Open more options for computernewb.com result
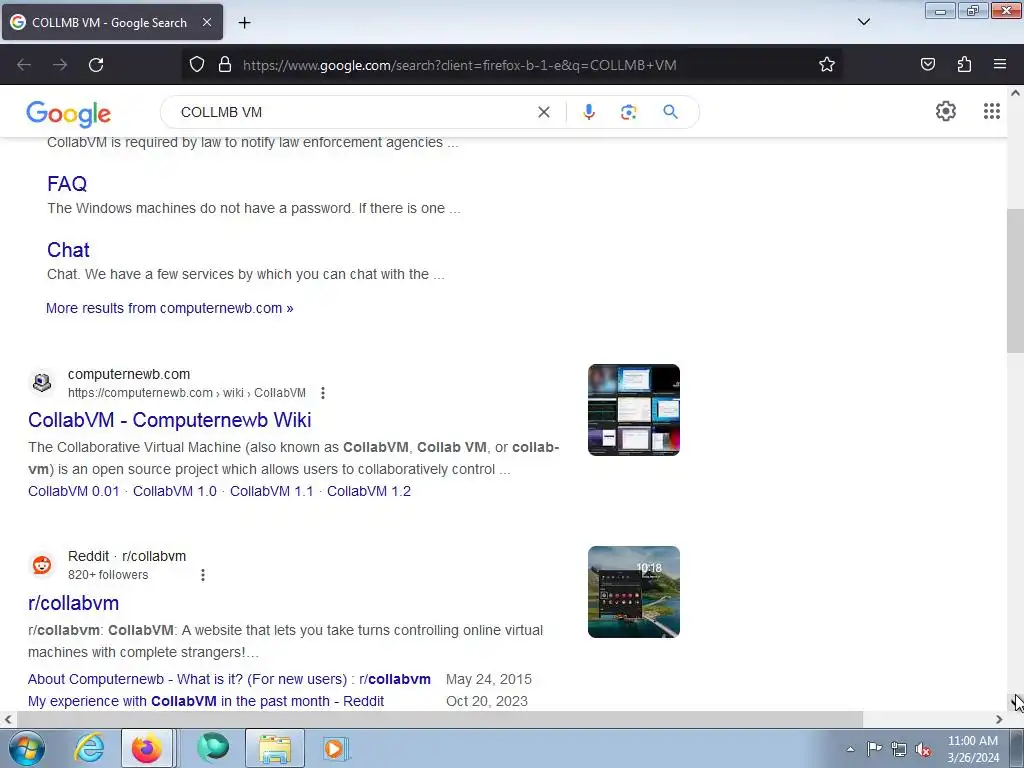 (x=323, y=392)
